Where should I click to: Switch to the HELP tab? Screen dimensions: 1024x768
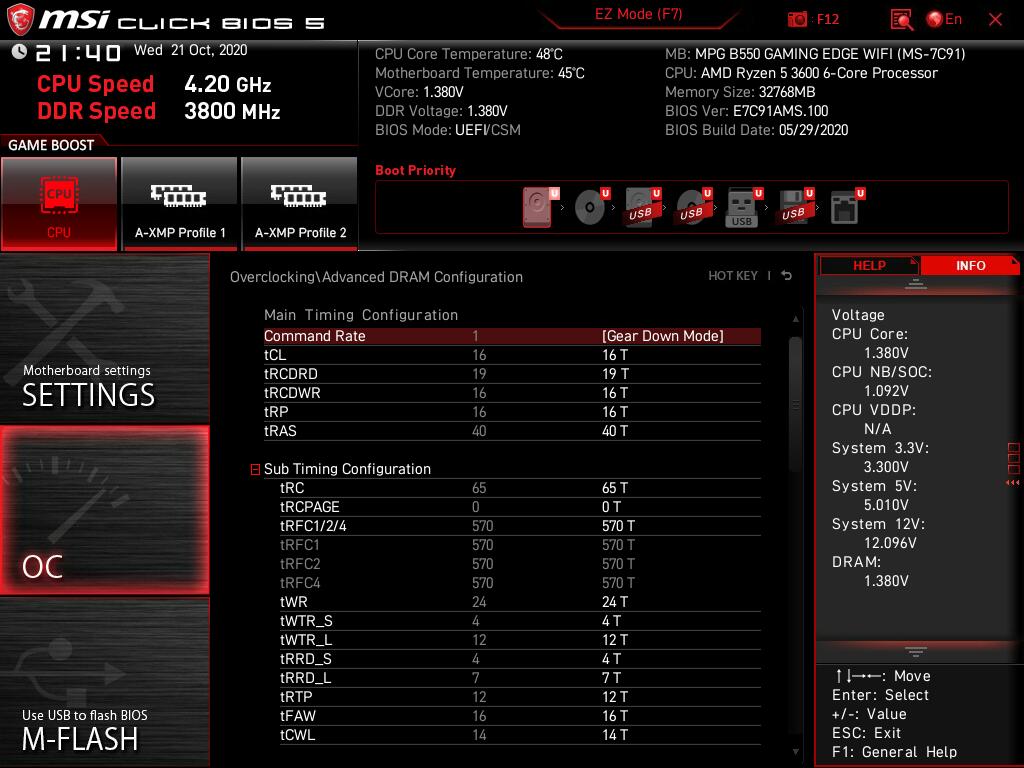[x=869, y=266]
